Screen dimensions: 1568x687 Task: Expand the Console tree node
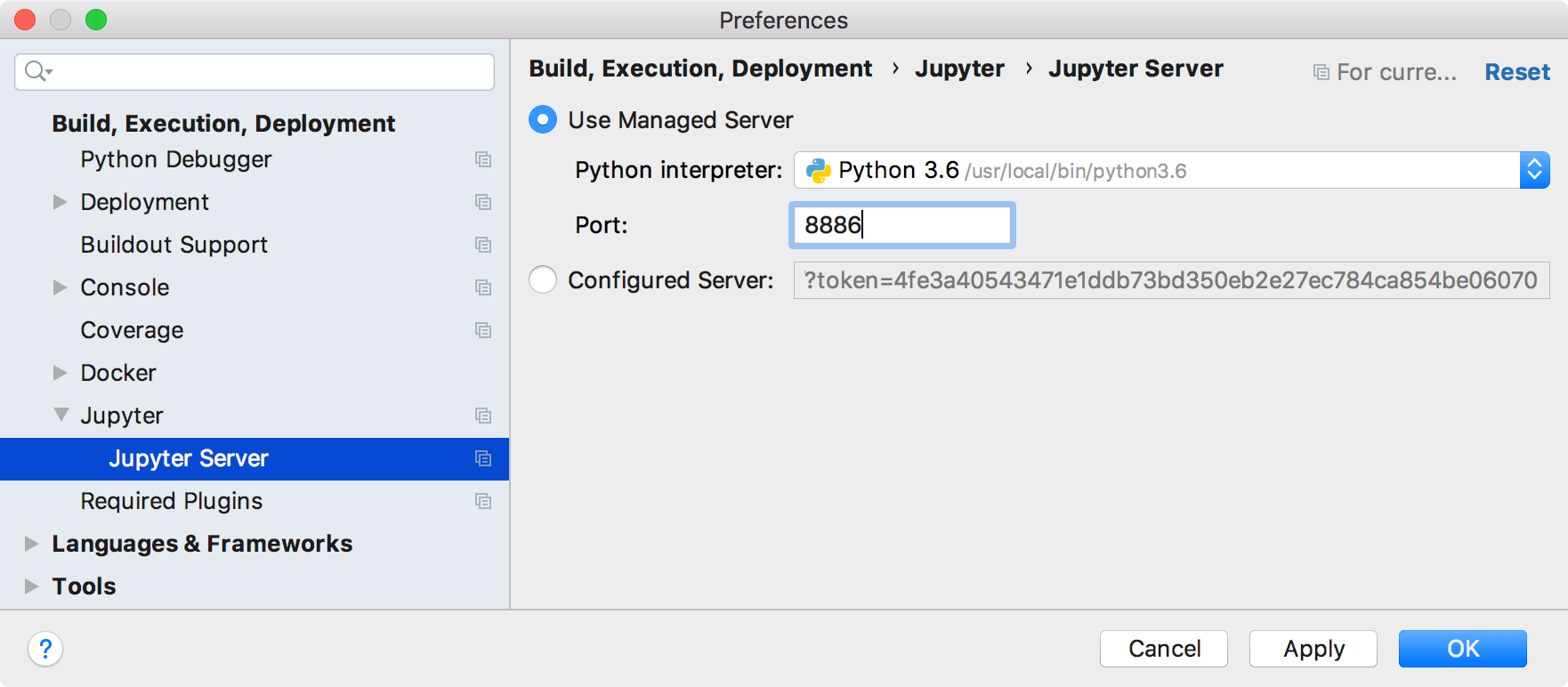pos(61,287)
